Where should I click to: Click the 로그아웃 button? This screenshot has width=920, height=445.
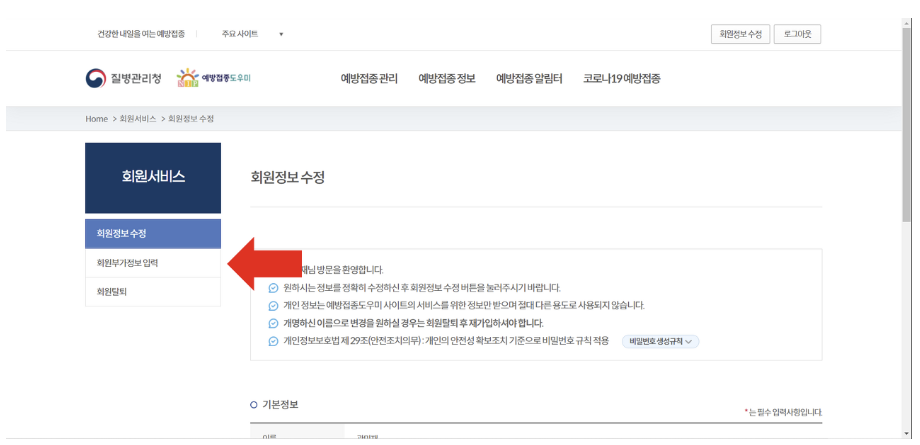tap(797, 34)
